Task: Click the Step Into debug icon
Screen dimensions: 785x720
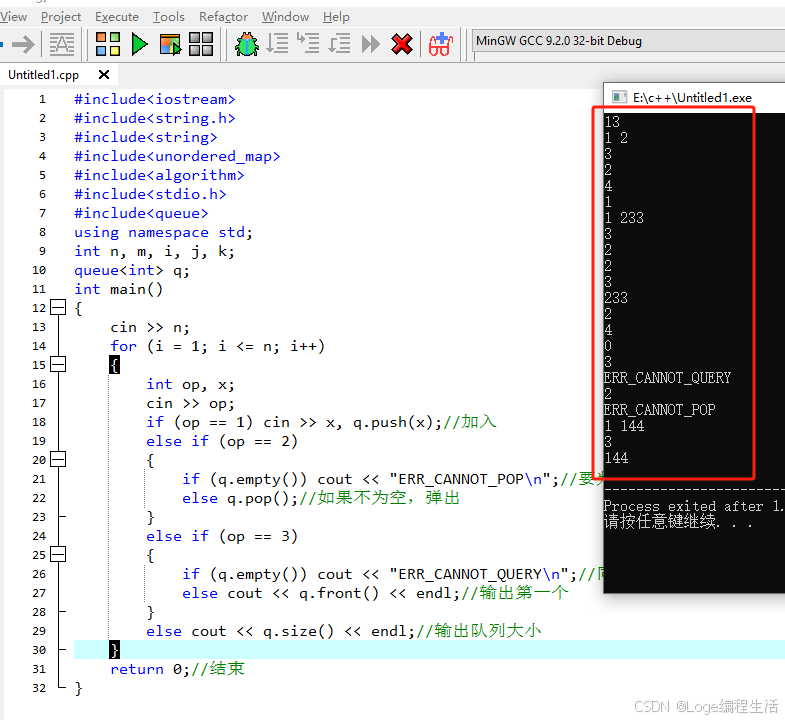Action: 308,44
